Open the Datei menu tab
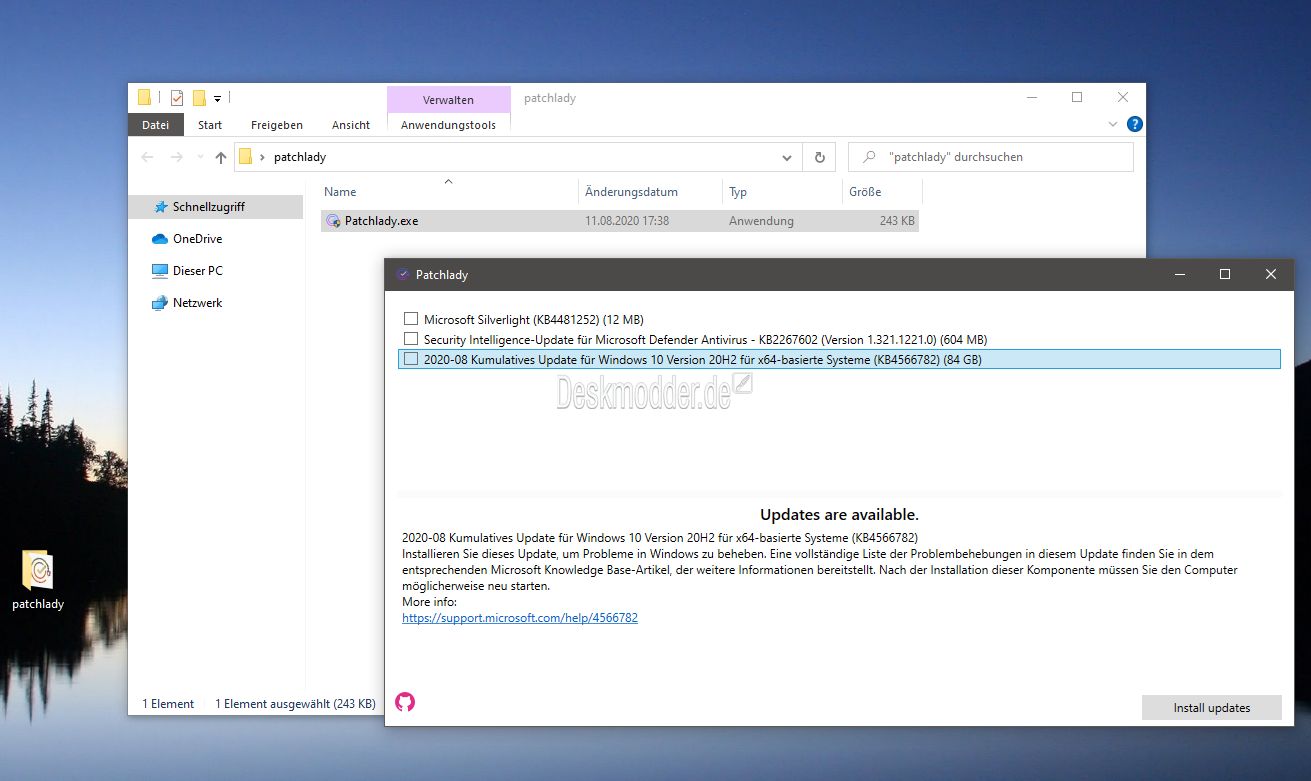 tap(156, 125)
